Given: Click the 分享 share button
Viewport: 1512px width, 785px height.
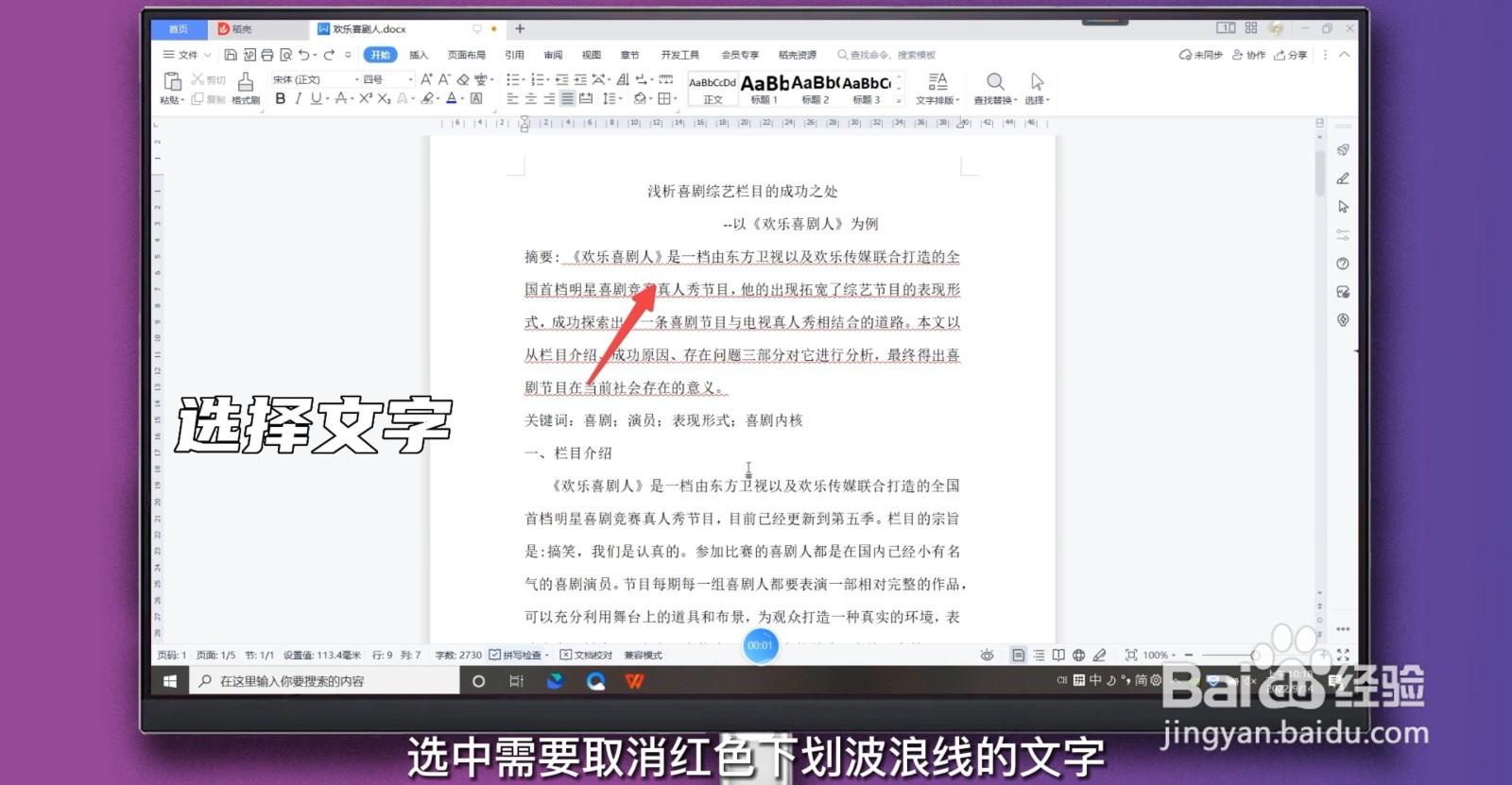Looking at the screenshot, I should click(1291, 55).
